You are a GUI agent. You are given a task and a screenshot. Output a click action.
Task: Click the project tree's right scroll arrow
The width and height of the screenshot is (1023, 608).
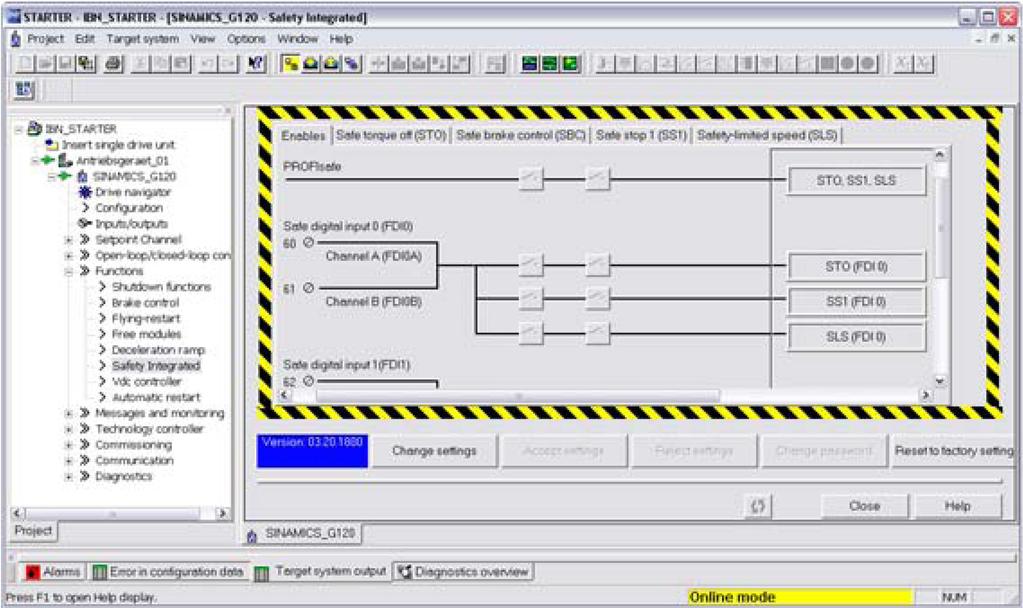[x=222, y=513]
